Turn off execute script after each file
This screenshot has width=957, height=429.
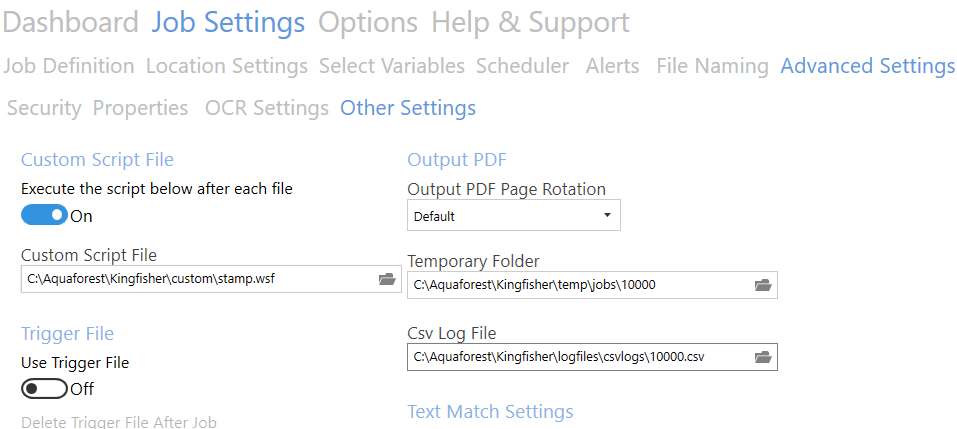[x=45, y=215]
